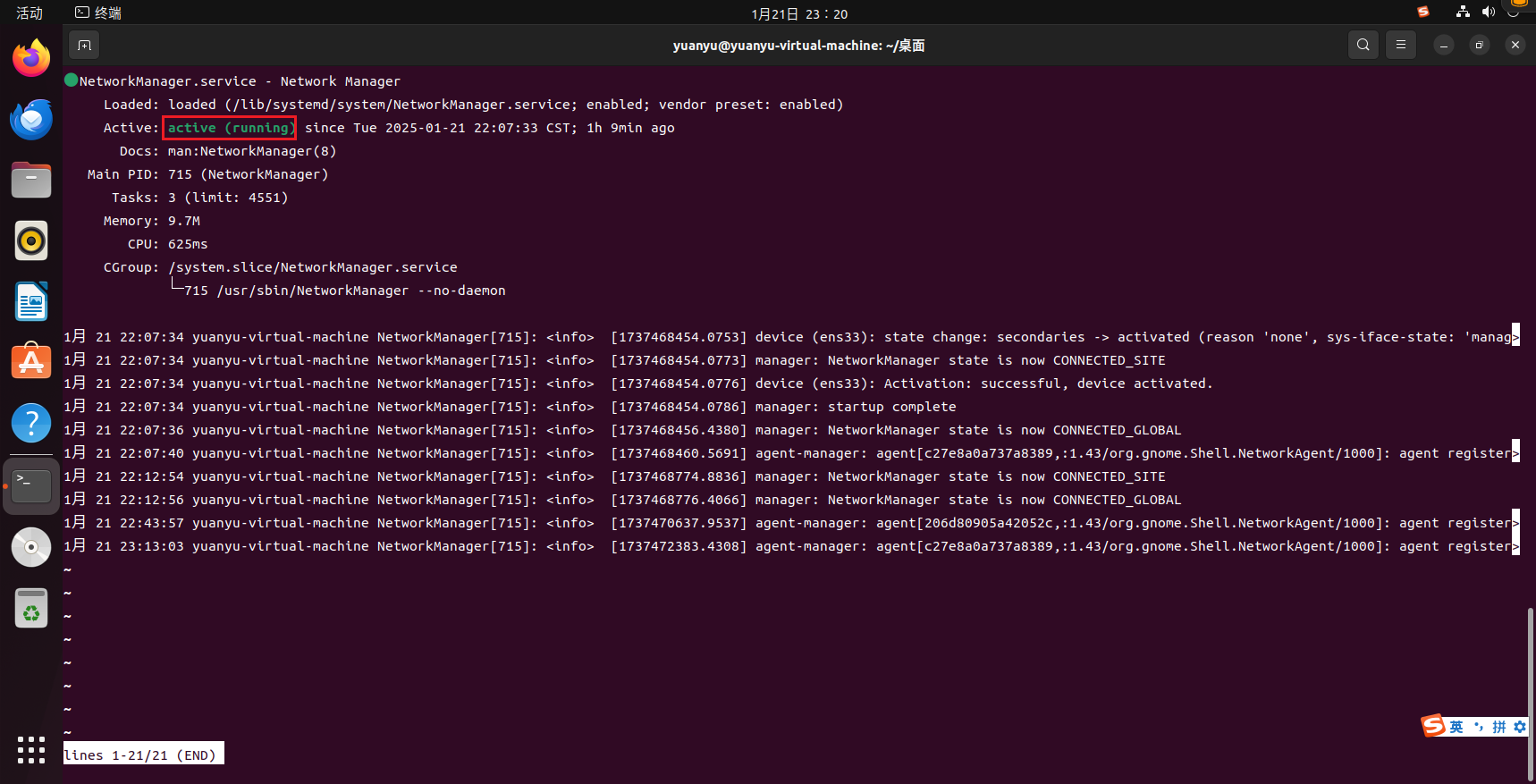Click the Activities button (活动)
This screenshot has width=1536, height=784.
coord(30,13)
